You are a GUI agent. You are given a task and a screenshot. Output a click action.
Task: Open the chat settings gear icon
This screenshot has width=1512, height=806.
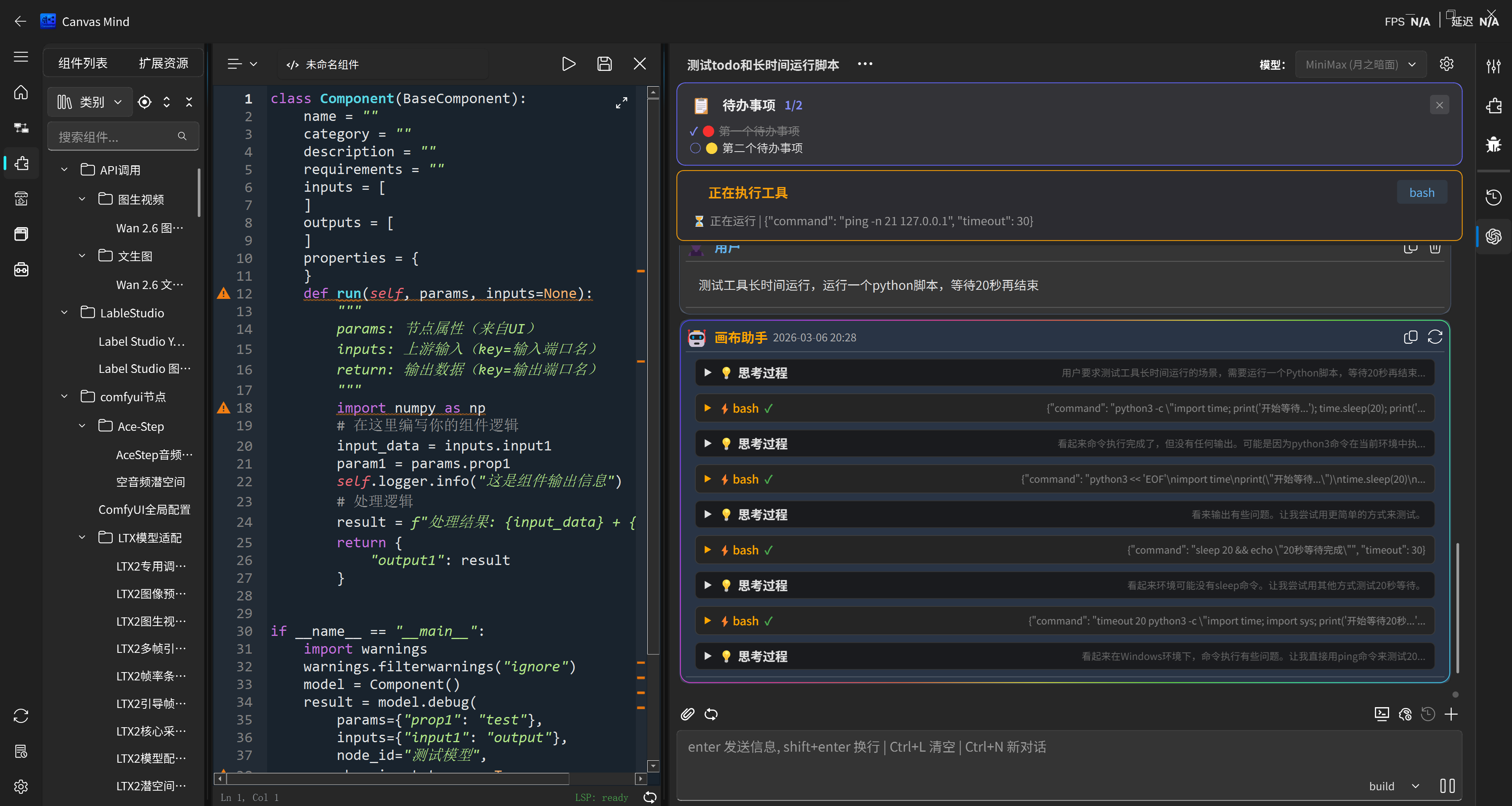point(1446,64)
